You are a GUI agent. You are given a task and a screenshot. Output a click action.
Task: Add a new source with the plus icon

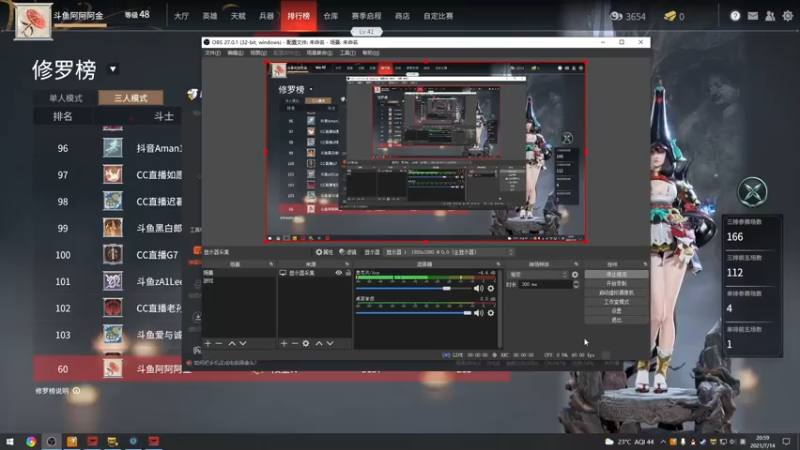[284, 343]
